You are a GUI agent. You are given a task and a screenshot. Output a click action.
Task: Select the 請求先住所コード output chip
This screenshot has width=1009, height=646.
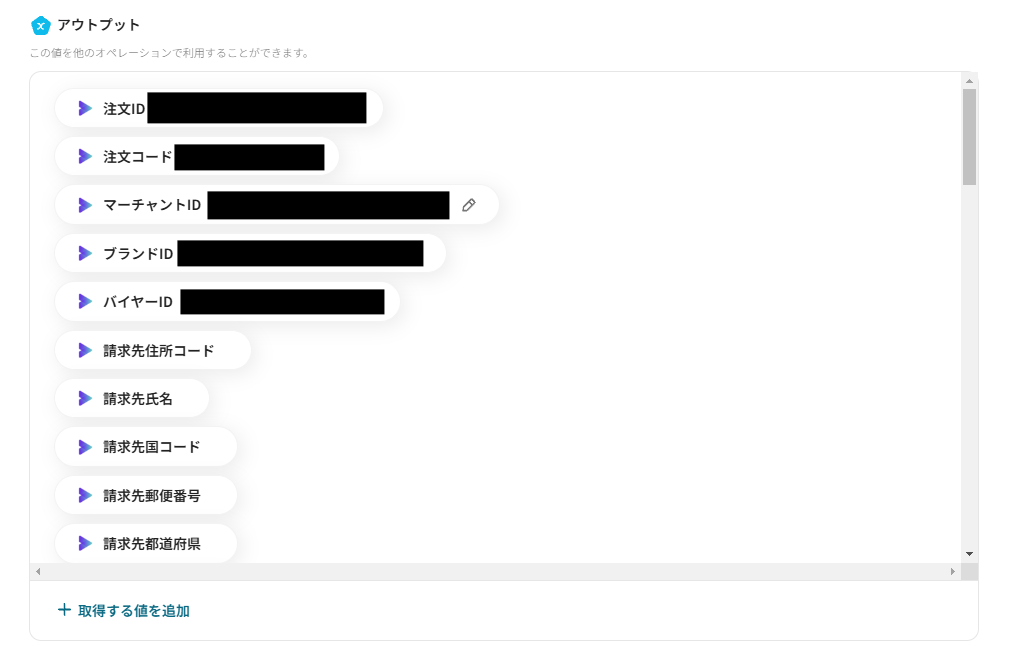tap(153, 351)
